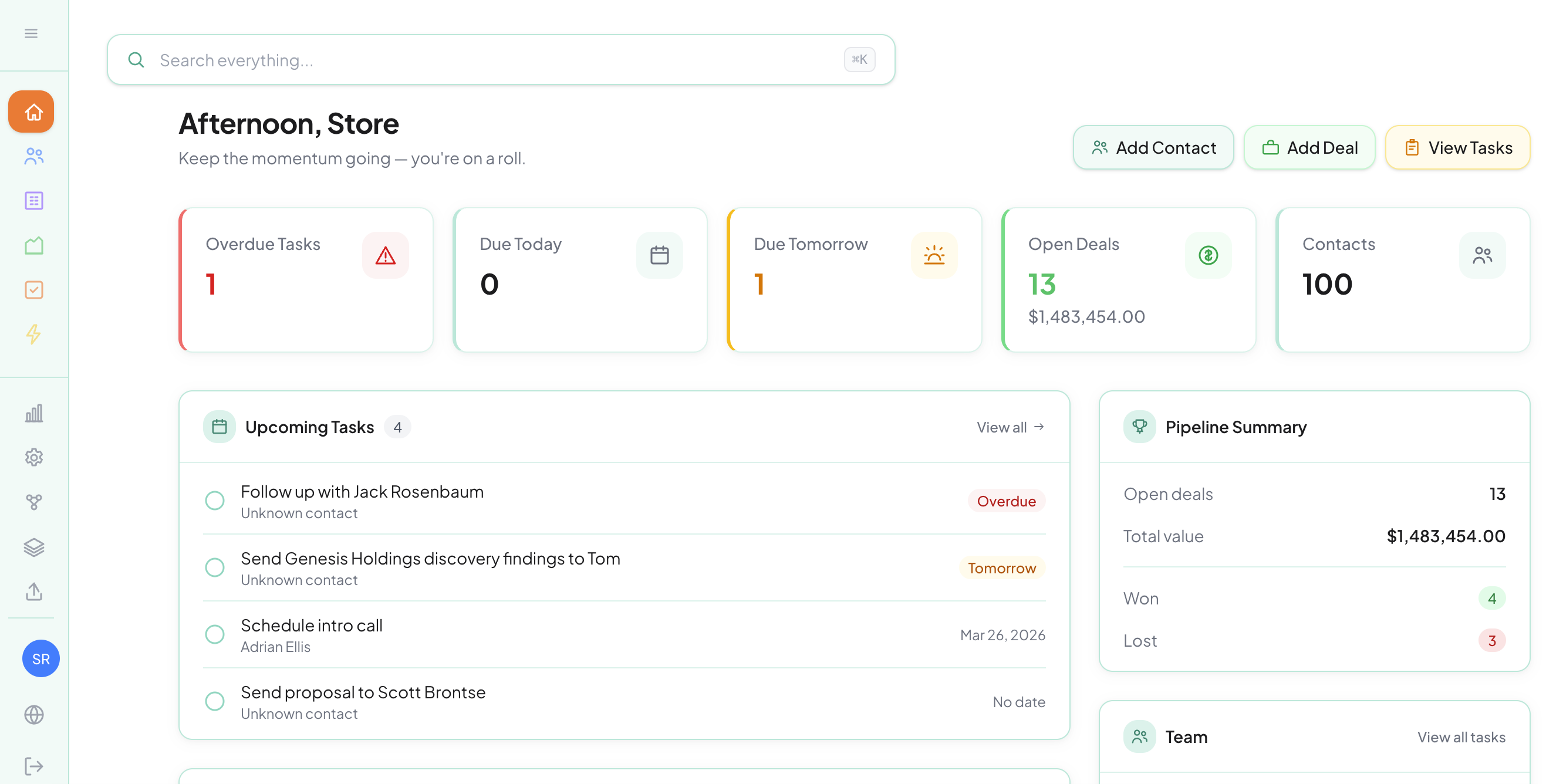
Task: Select the Contacts people icon in sidebar
Action: coord(33,156)
